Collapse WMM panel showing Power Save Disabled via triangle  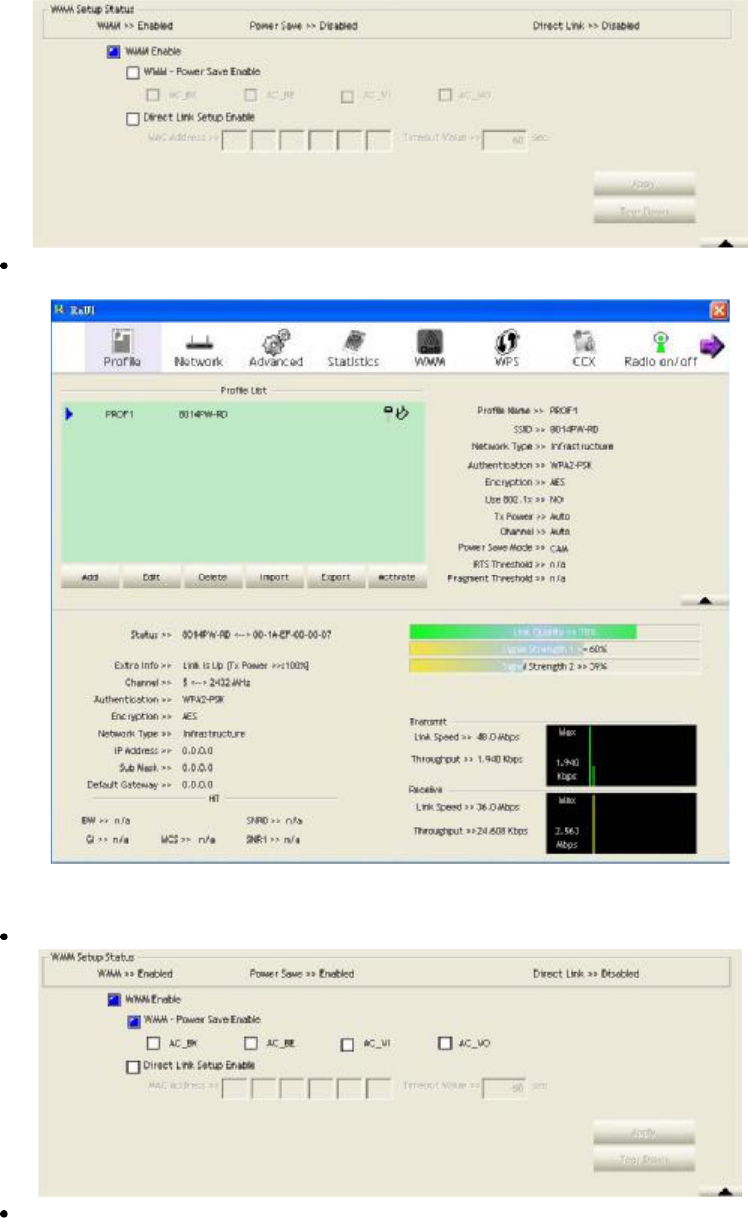coord(723,241)
